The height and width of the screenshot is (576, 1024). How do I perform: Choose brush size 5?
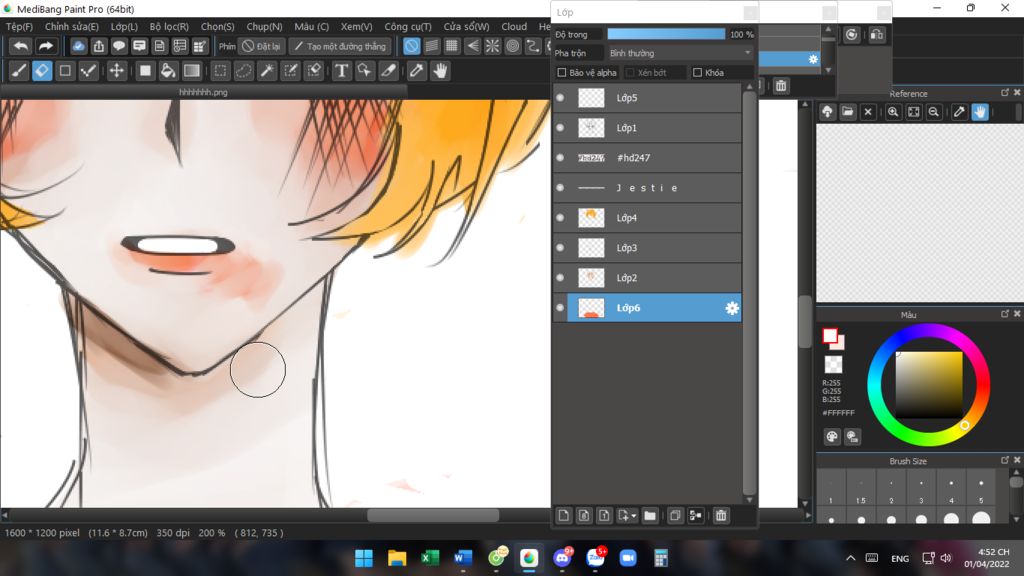tap(981, 489)
